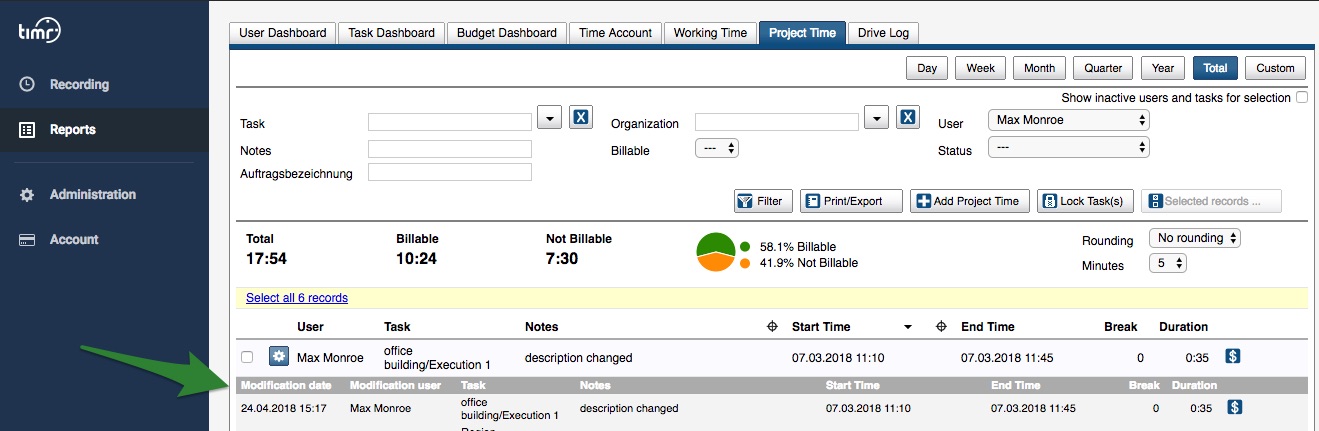Check the Max Monroe record checkbox

(x=247, y=357)
